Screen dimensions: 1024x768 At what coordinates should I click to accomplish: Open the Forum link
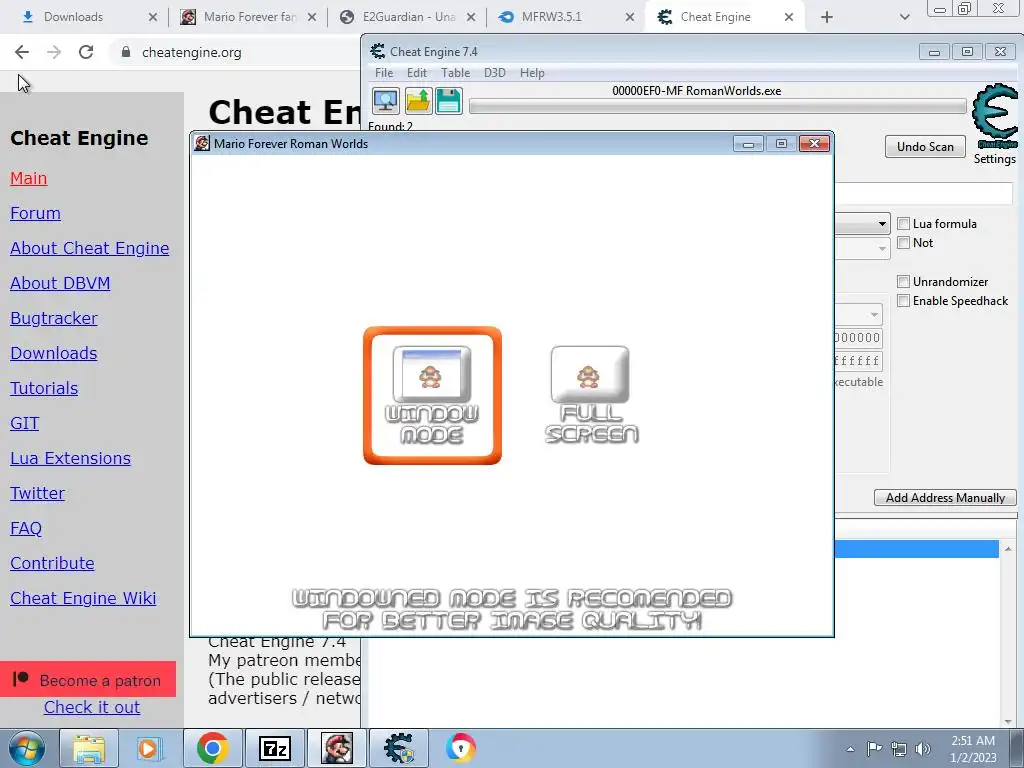(35, 214)
